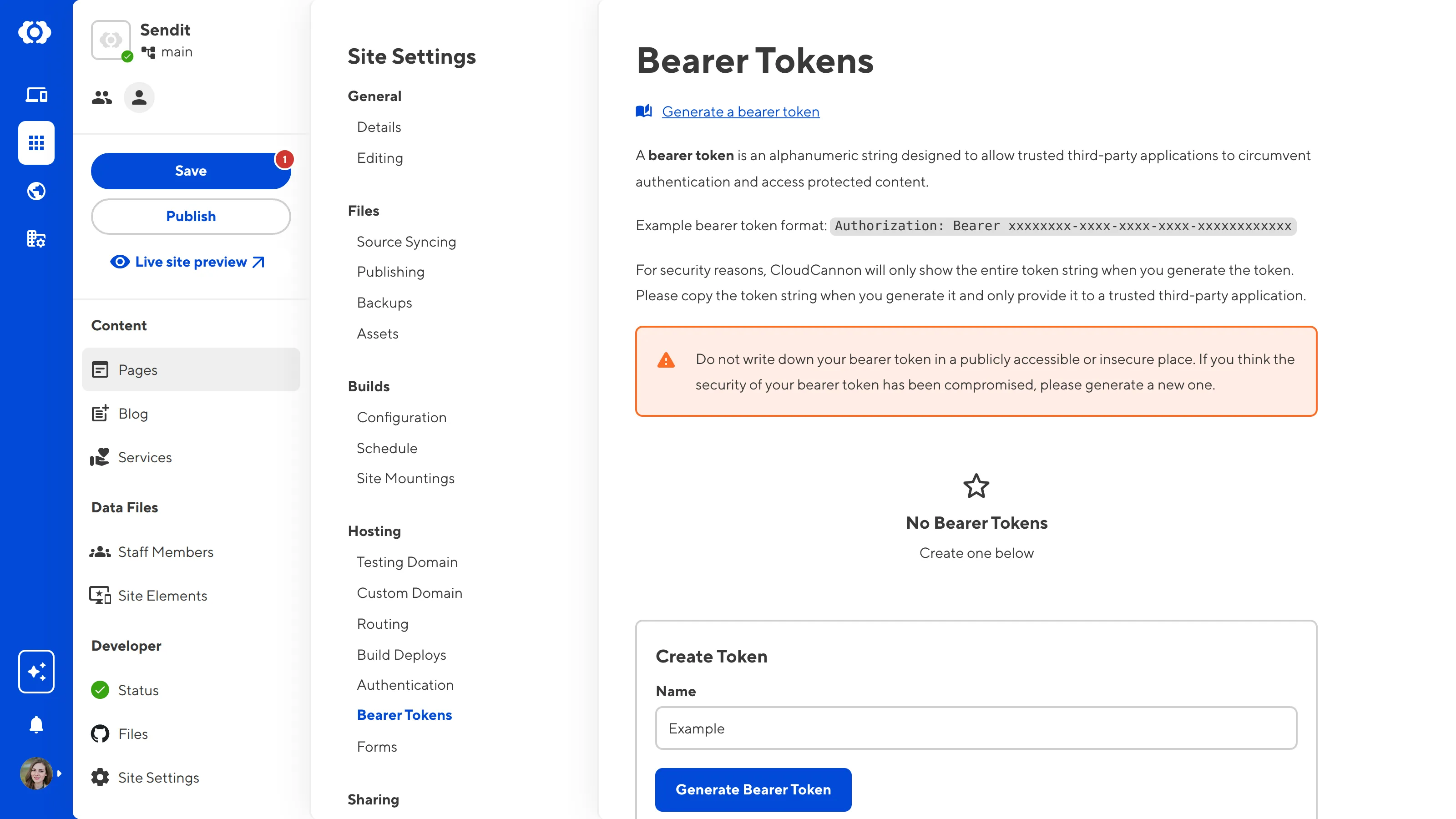Click the token Name input field
This screenshot has width=1456, height=819.
(x=976, y=728)
